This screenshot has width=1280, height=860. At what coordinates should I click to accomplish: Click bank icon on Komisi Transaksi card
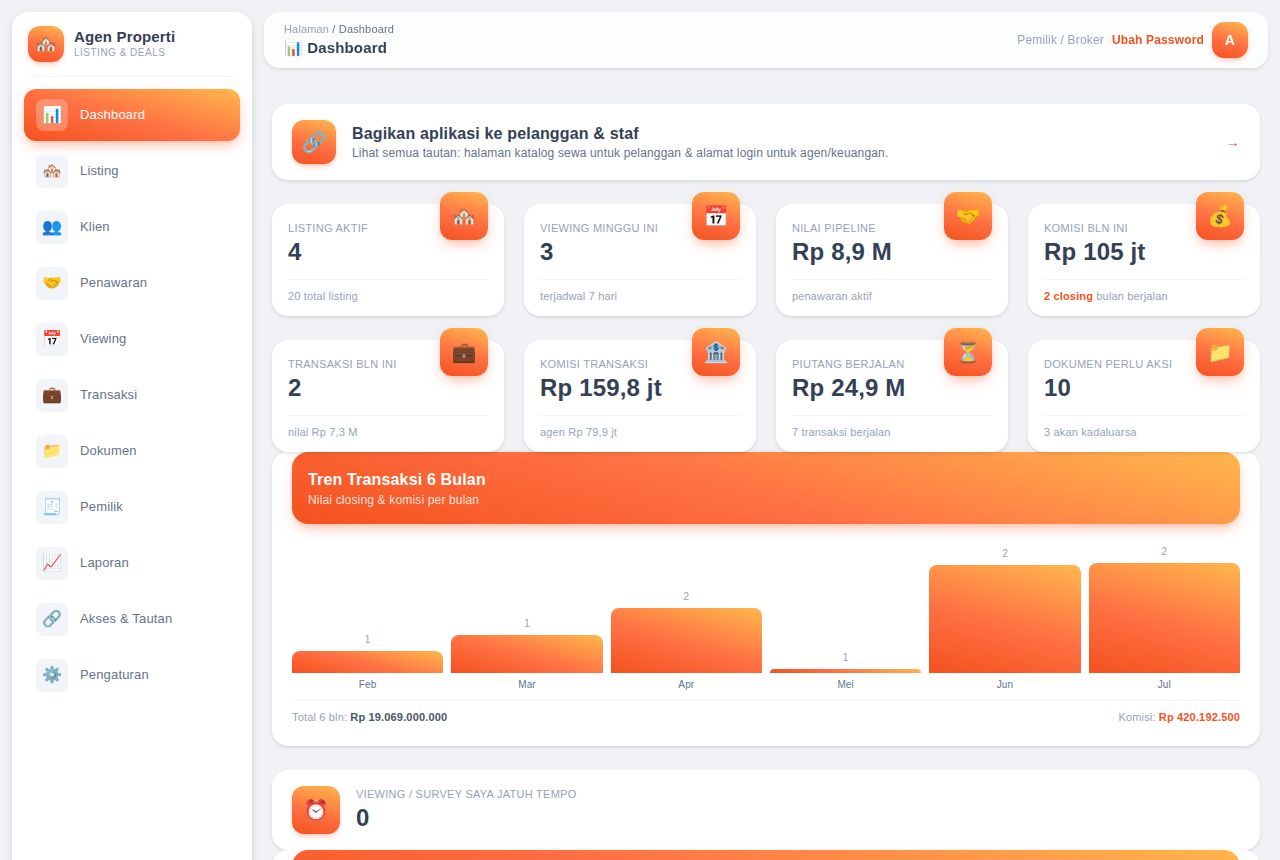click(x=716, y=352)
